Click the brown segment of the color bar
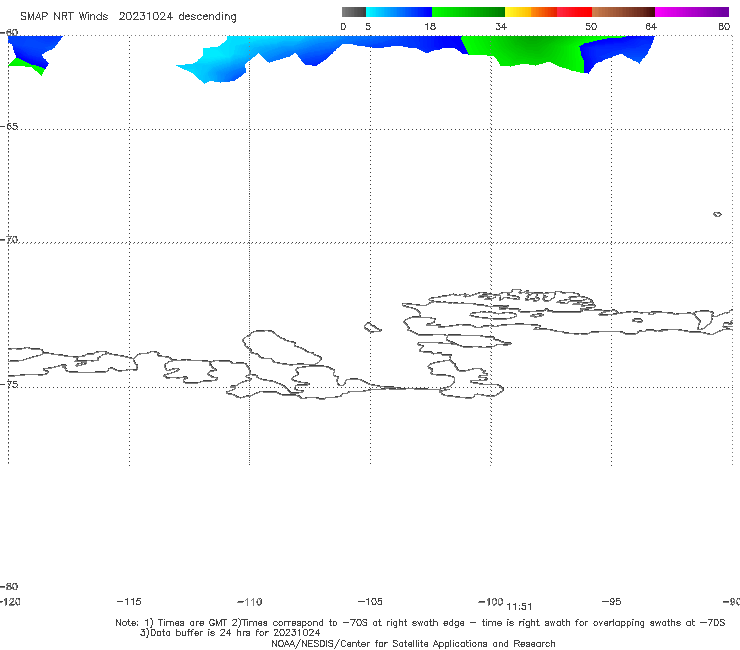 (x=623, y=12)
